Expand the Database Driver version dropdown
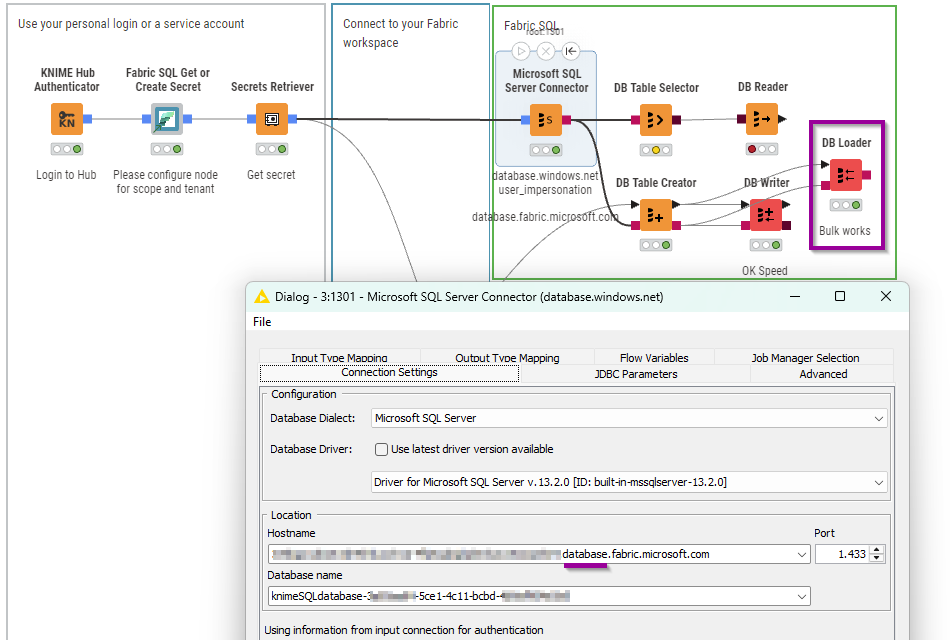The image size is (950, 640). [x=628, y=482]
